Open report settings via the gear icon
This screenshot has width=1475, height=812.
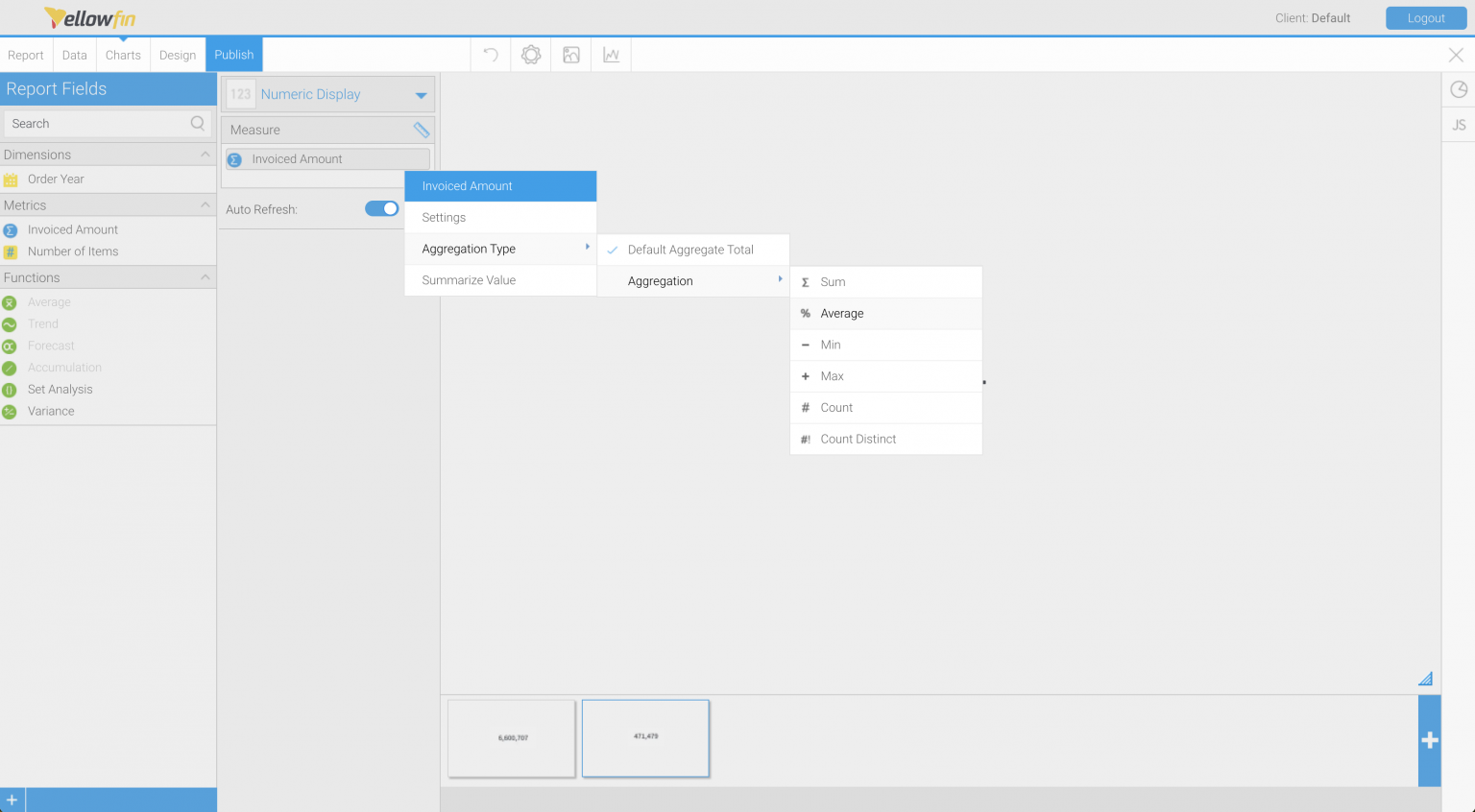point(530,54)
